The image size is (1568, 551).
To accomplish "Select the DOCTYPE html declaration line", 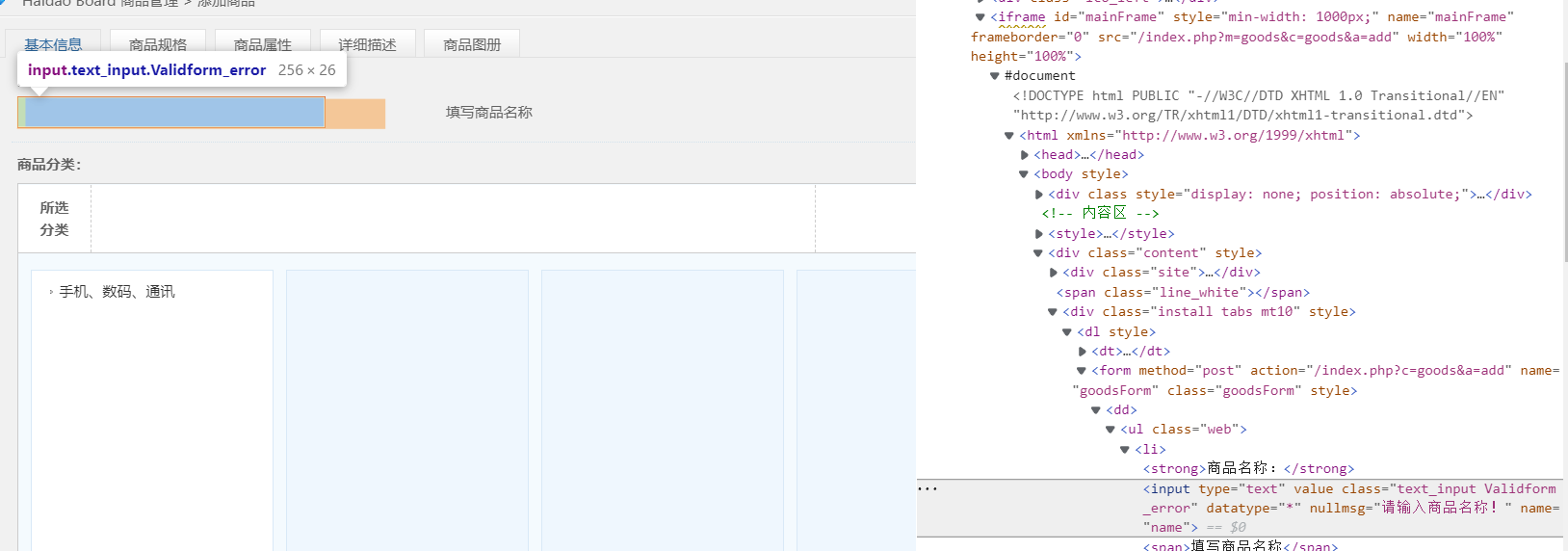I will pos(1259,106).
